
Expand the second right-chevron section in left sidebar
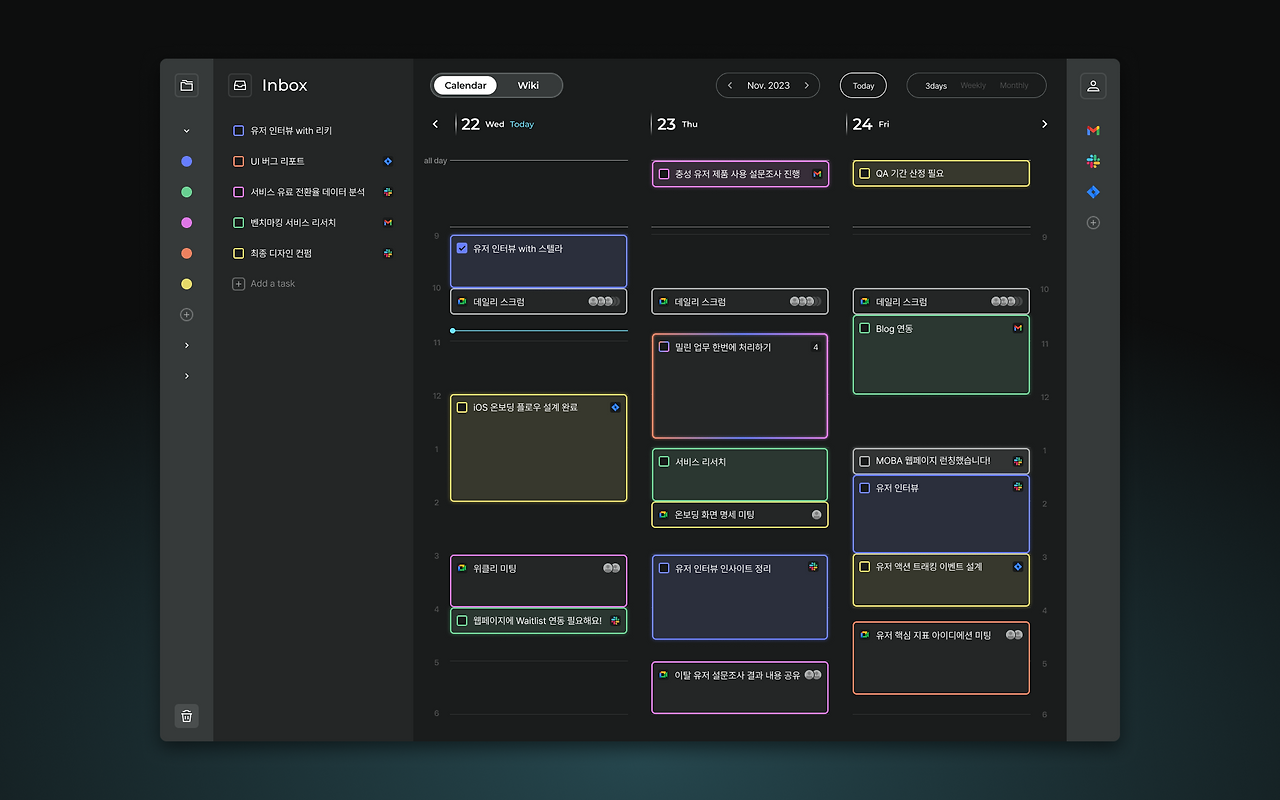click(x=186, y=376)
